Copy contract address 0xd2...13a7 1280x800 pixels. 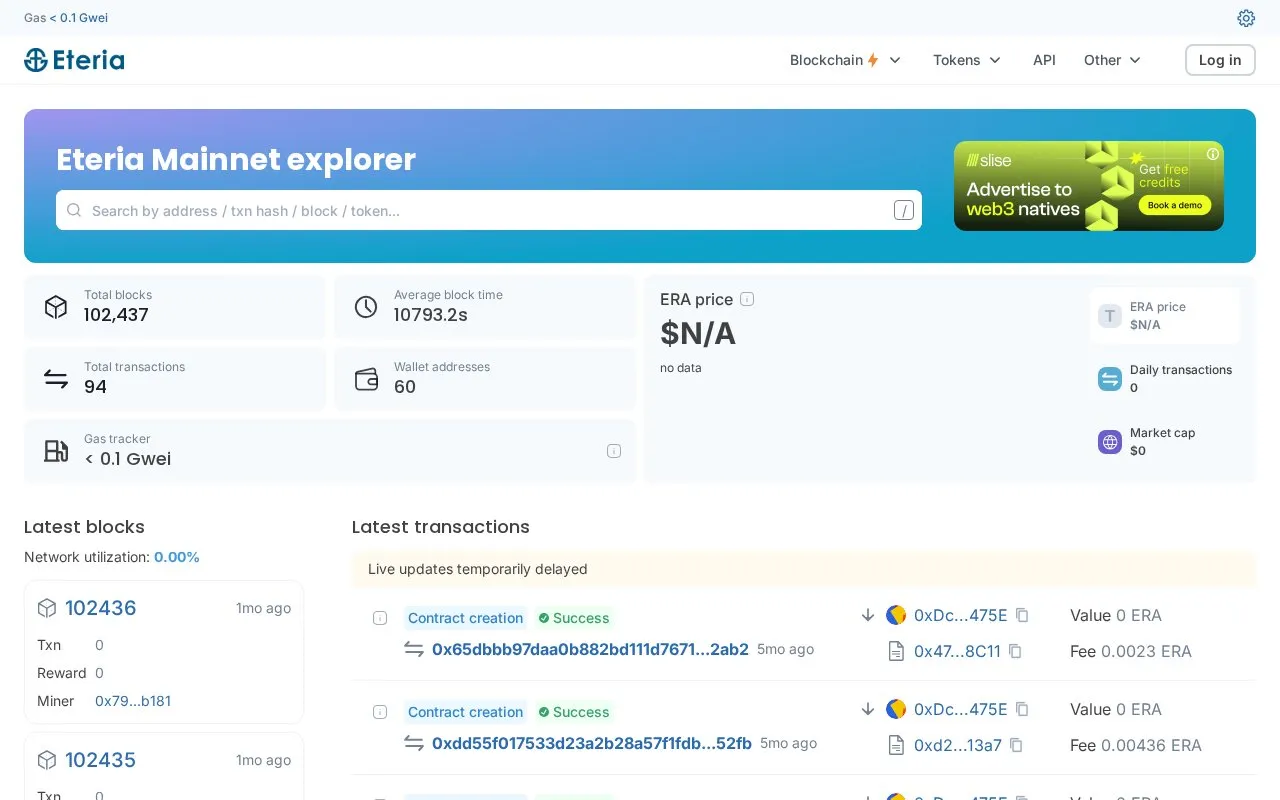pos(1016,745)
